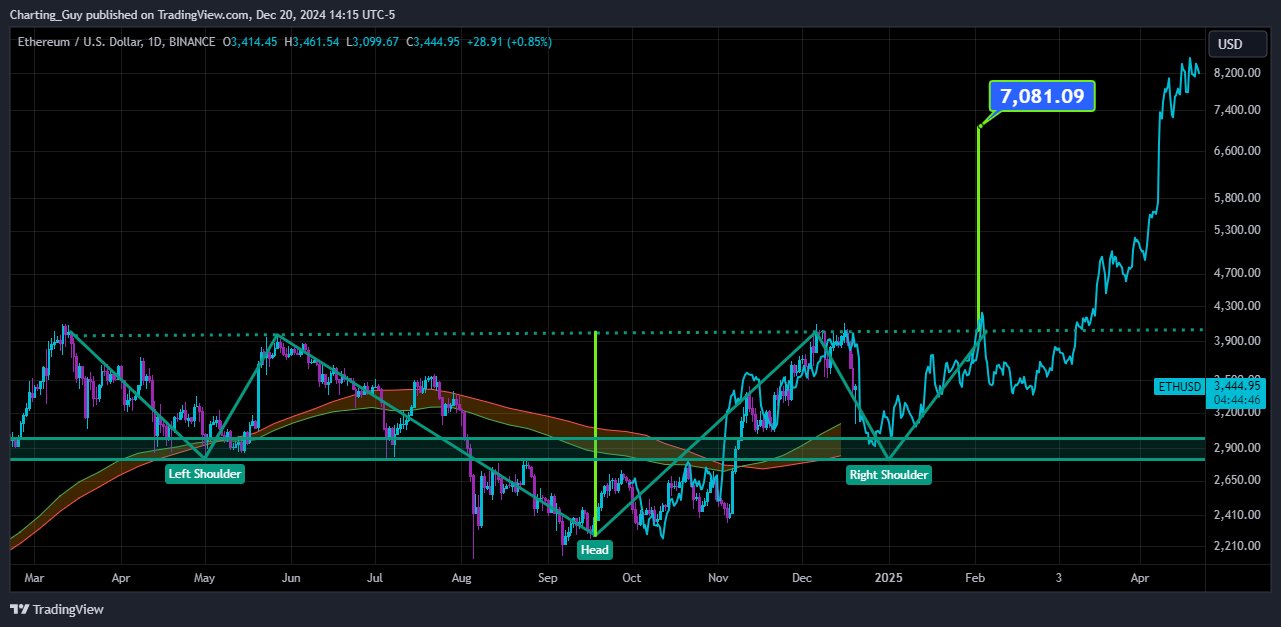
Task: Click the Right Shoulder annotation label
Action: pyautogui.click(x=888, y=475)
